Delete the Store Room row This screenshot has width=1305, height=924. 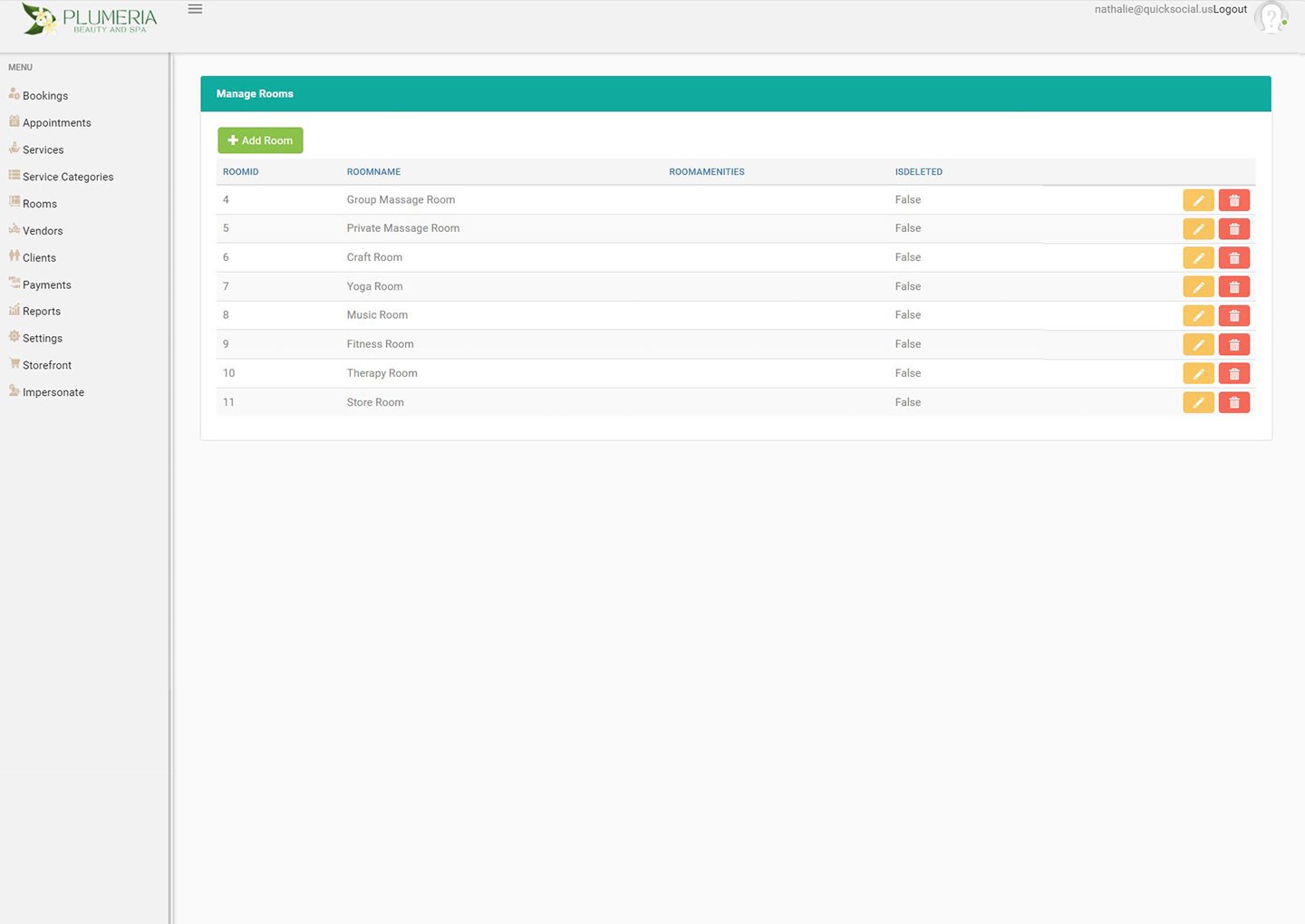1233,402
